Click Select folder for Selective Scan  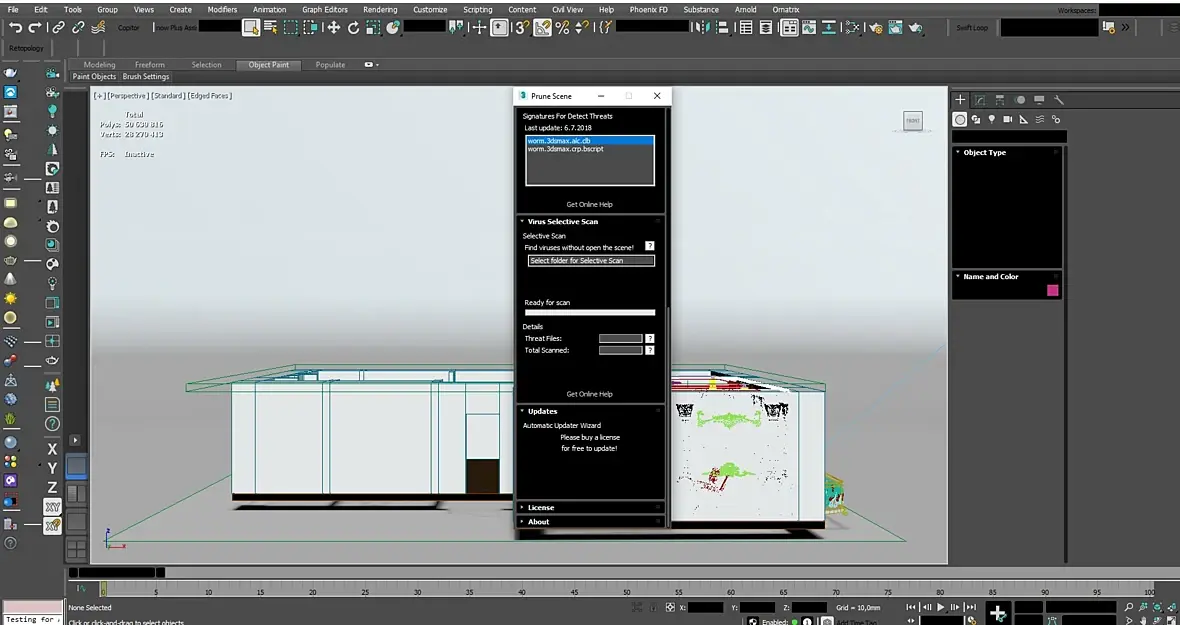tap(591, 261)
